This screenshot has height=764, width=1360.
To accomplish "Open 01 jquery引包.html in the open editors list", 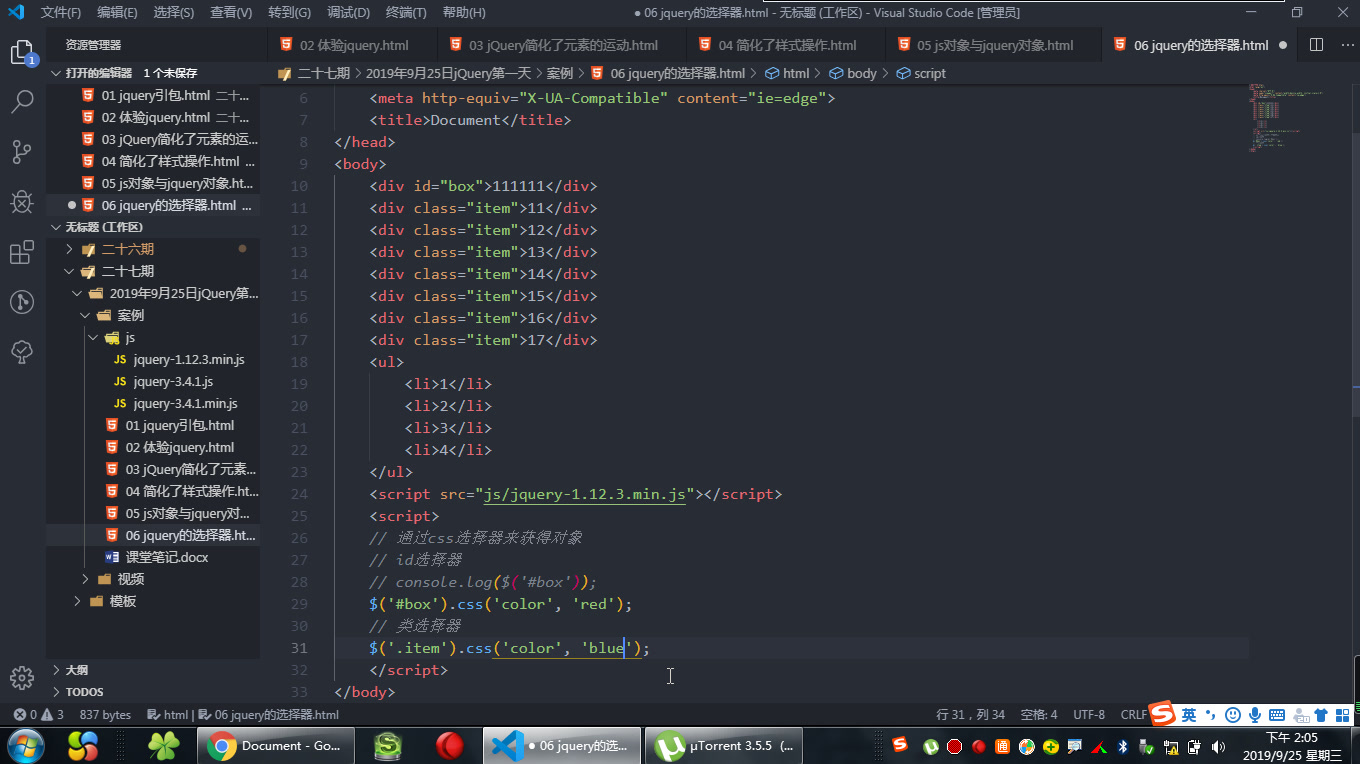I will 155,95.
